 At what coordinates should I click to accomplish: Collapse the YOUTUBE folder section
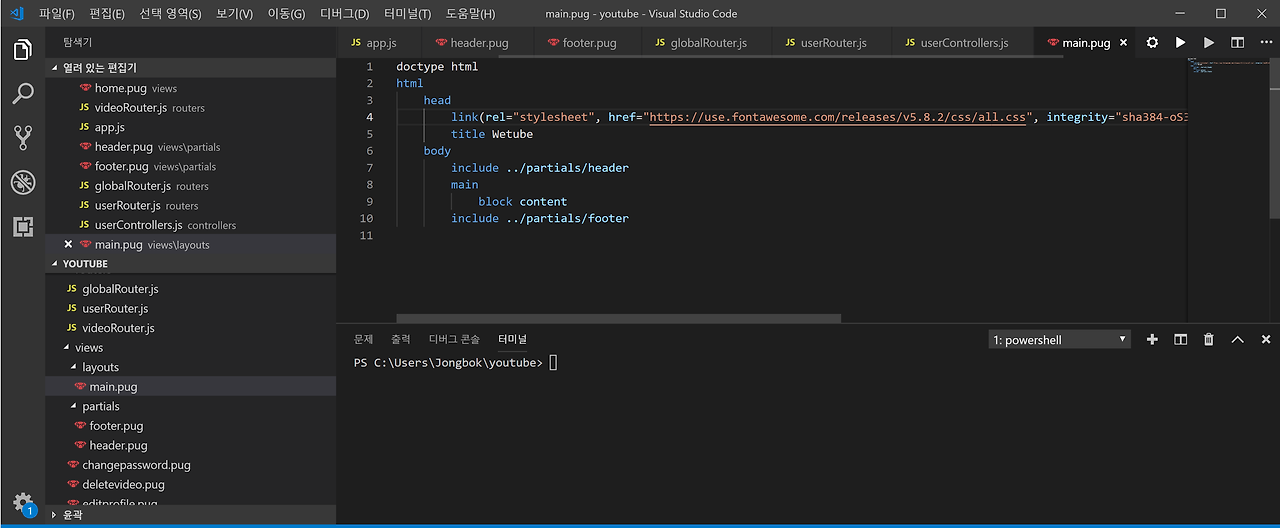tap(190, 264)
